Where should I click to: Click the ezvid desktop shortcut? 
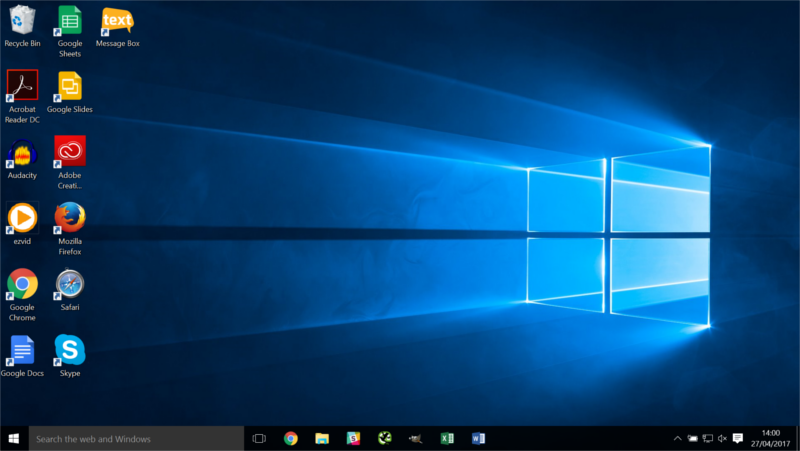[x=22, y=218]
